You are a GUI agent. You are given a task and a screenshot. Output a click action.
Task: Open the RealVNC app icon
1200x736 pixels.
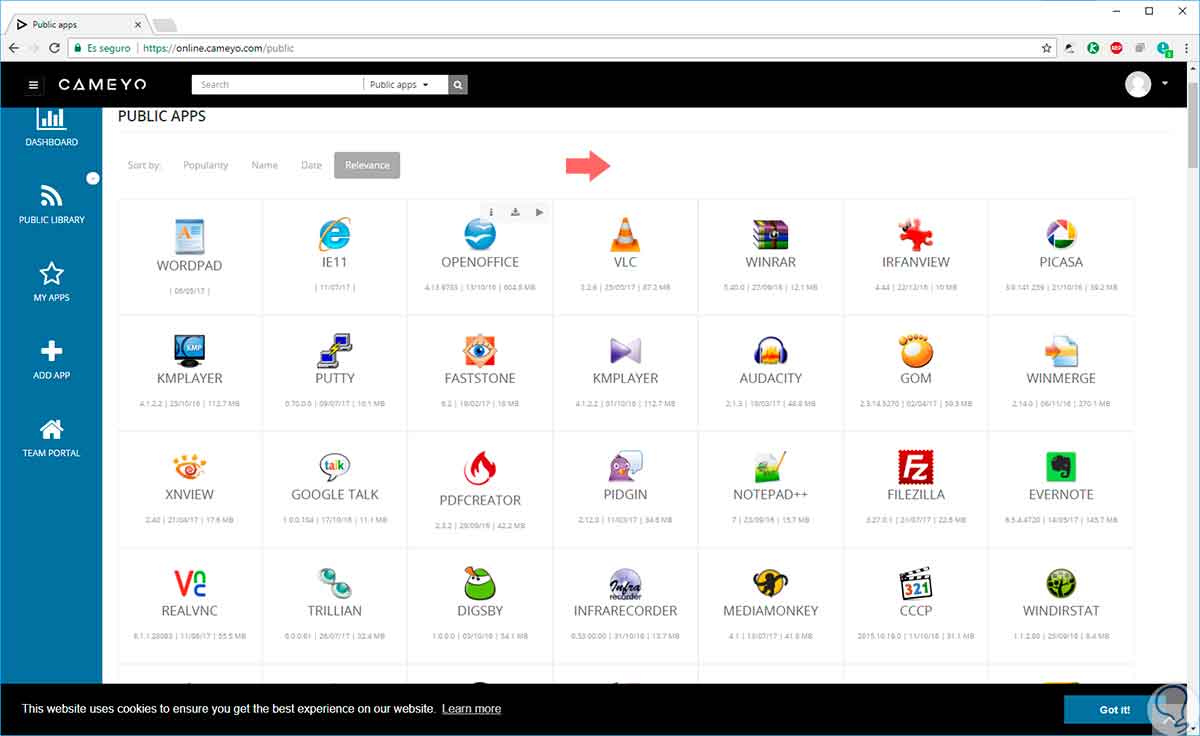pyautogui.click(x=189, y=583)
